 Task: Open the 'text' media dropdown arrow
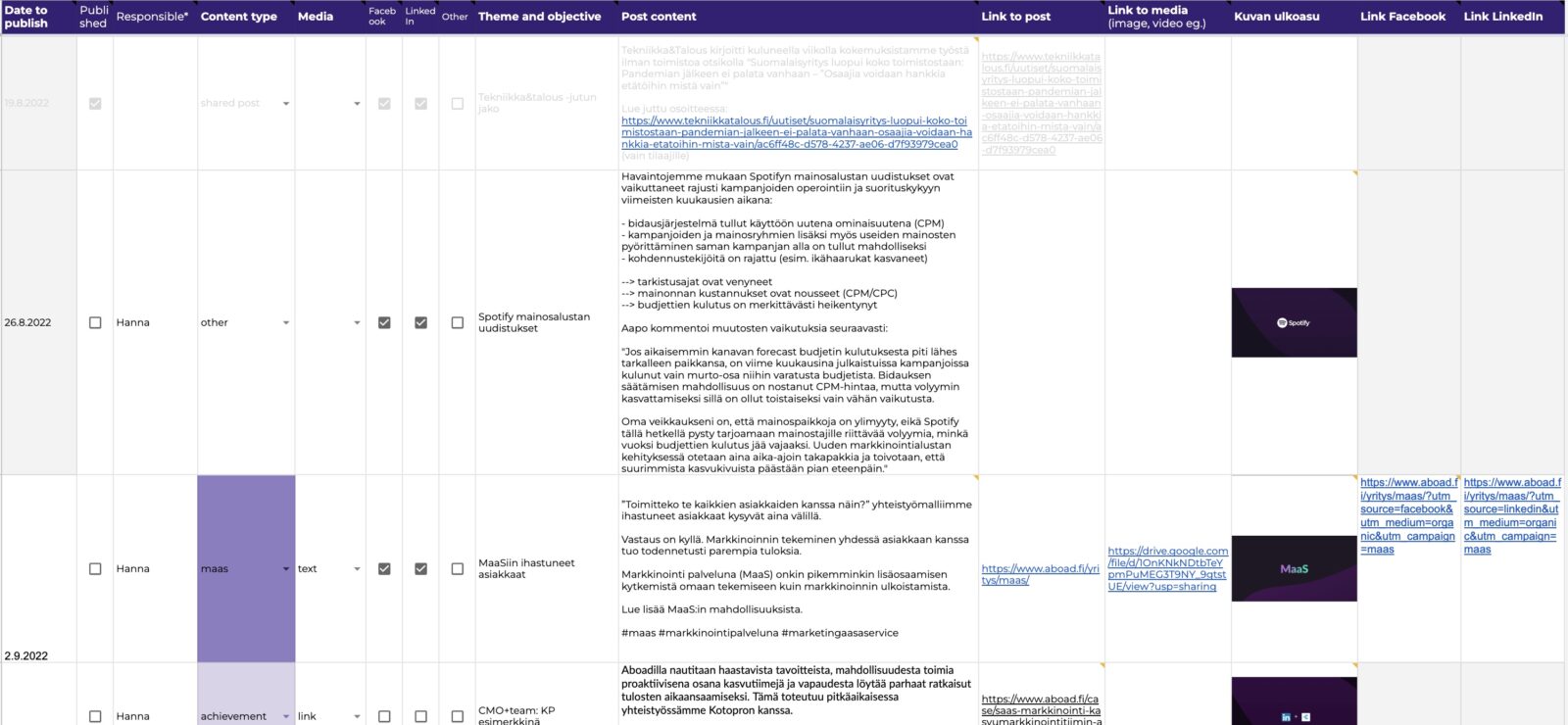[x=357, y=568]
